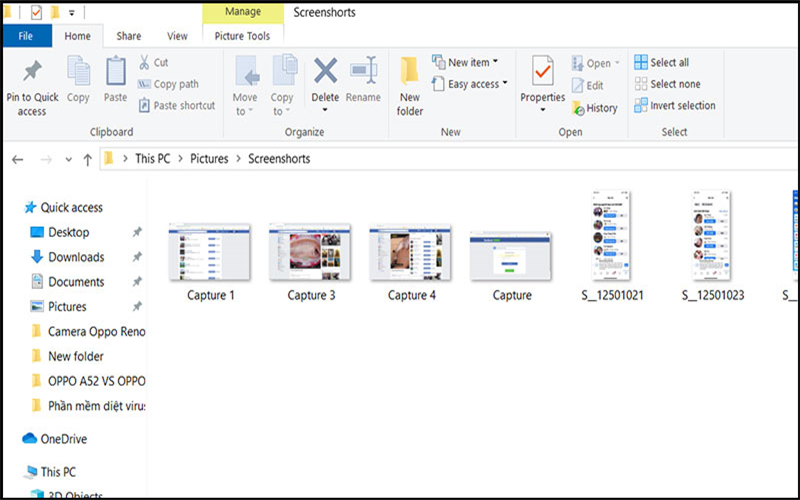Screen dimensions: 800x500
Task: Click the OneDrive cloud icon
Action: 30,438
